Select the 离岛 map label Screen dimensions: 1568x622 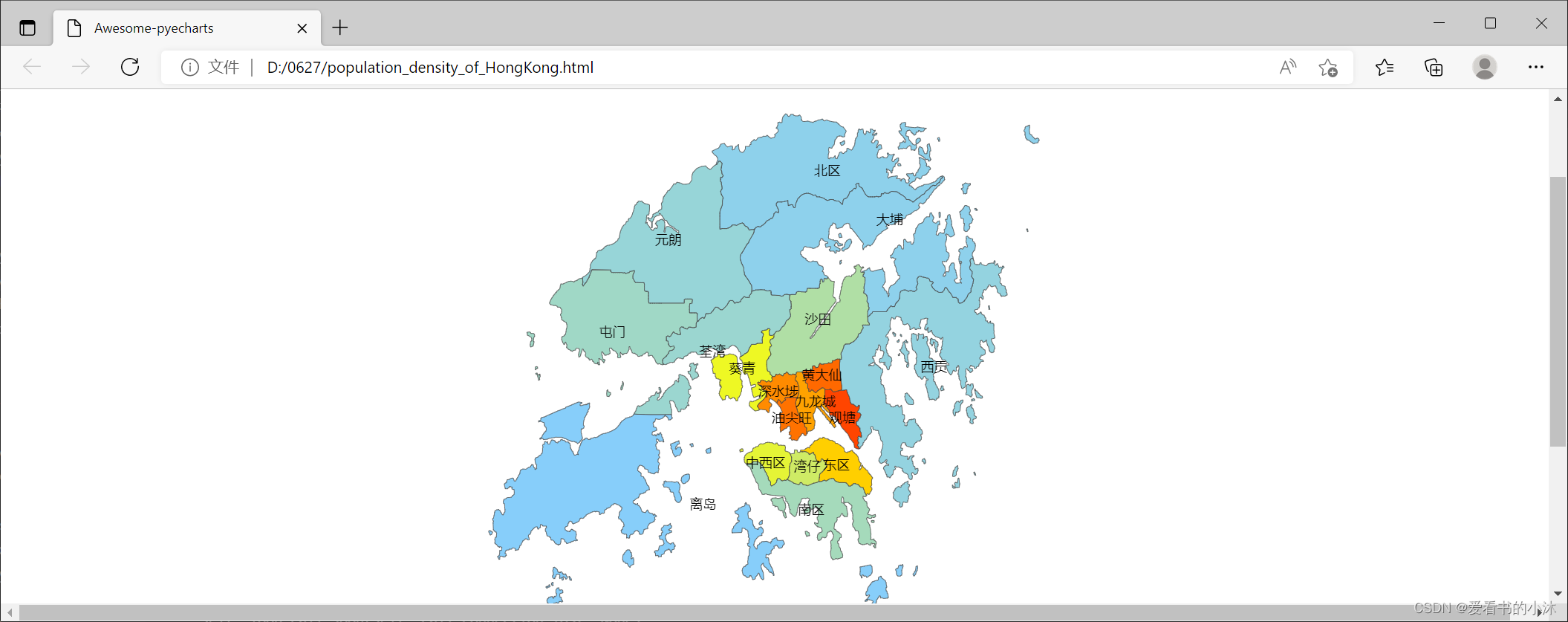click(x=703, y=505)
